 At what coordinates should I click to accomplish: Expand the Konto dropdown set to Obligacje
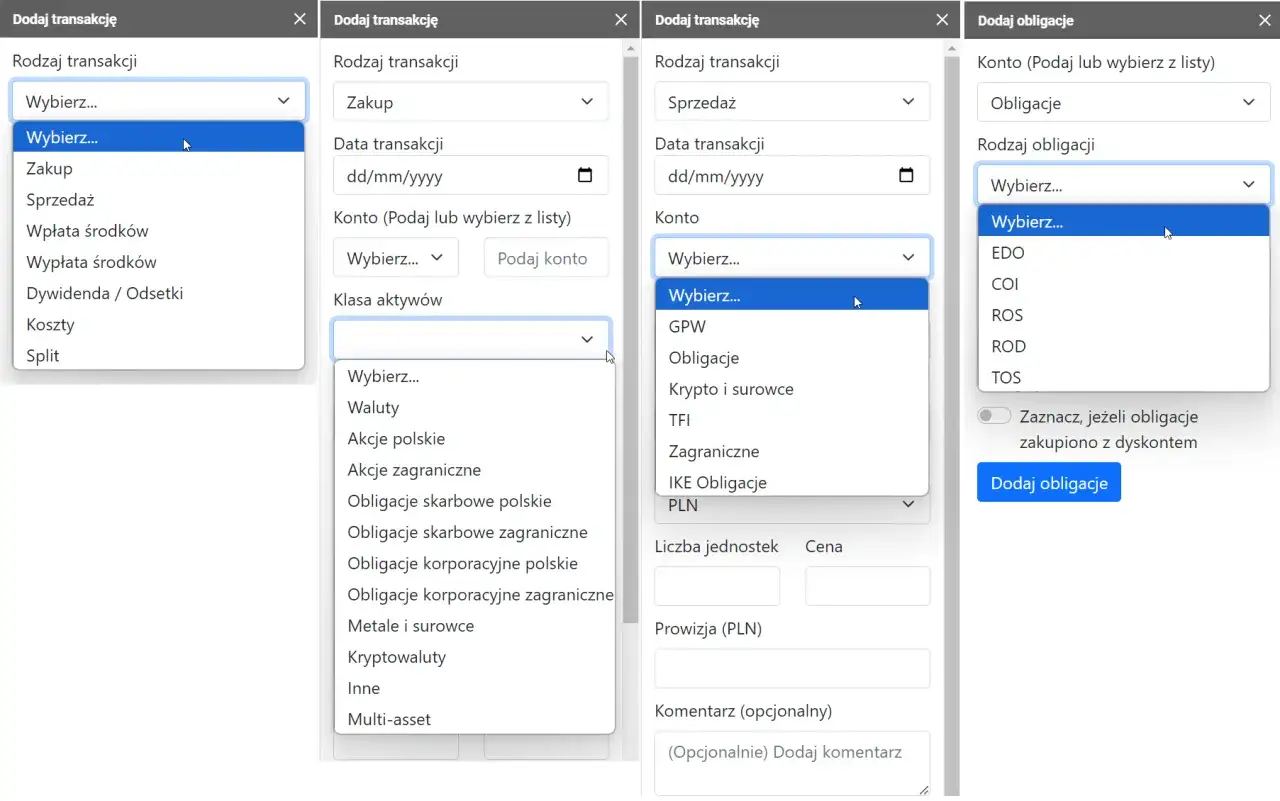click(1122, 103)
